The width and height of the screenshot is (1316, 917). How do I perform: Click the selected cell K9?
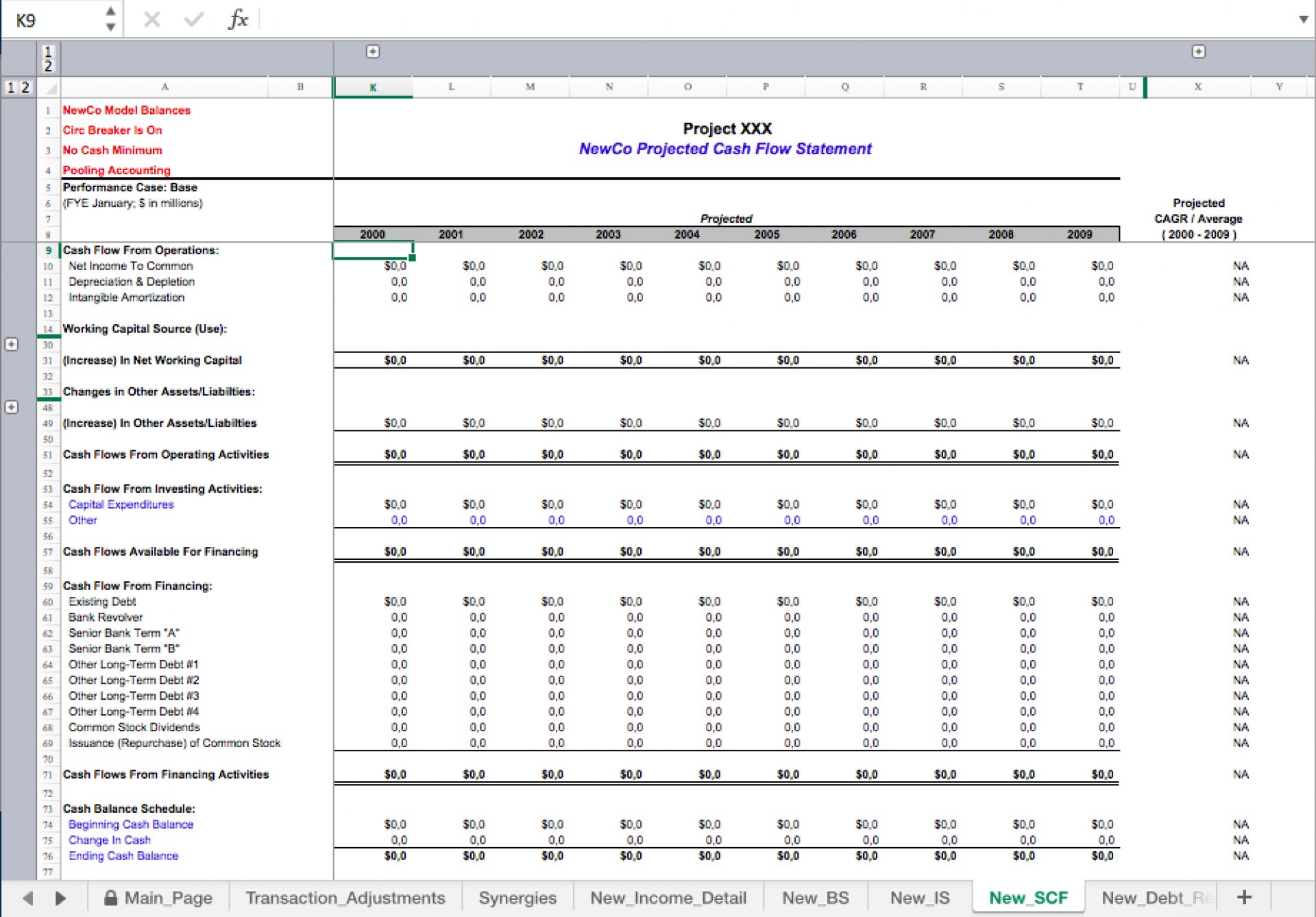373,250
